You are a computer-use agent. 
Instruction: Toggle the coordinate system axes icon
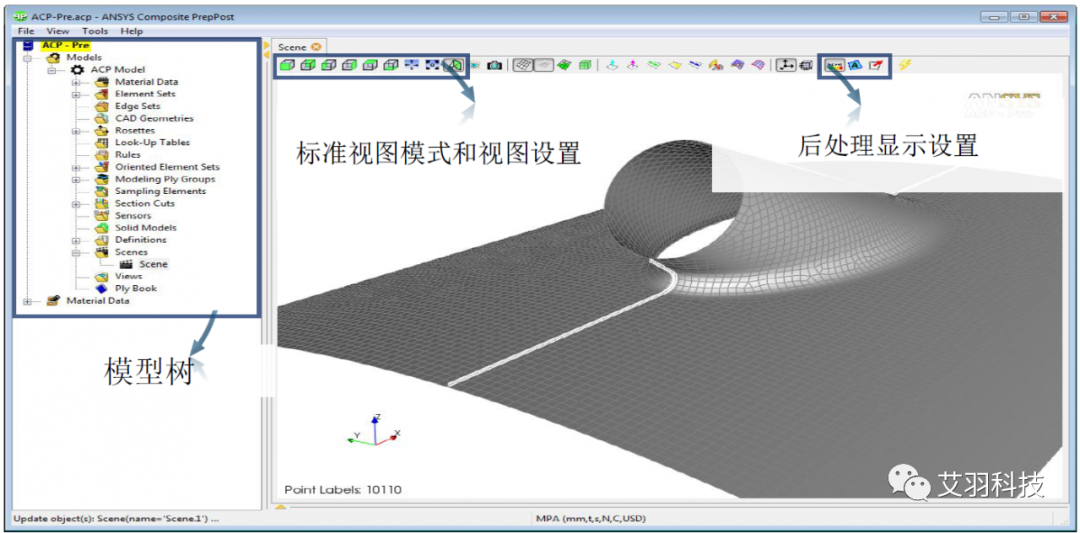pos(787,65)
